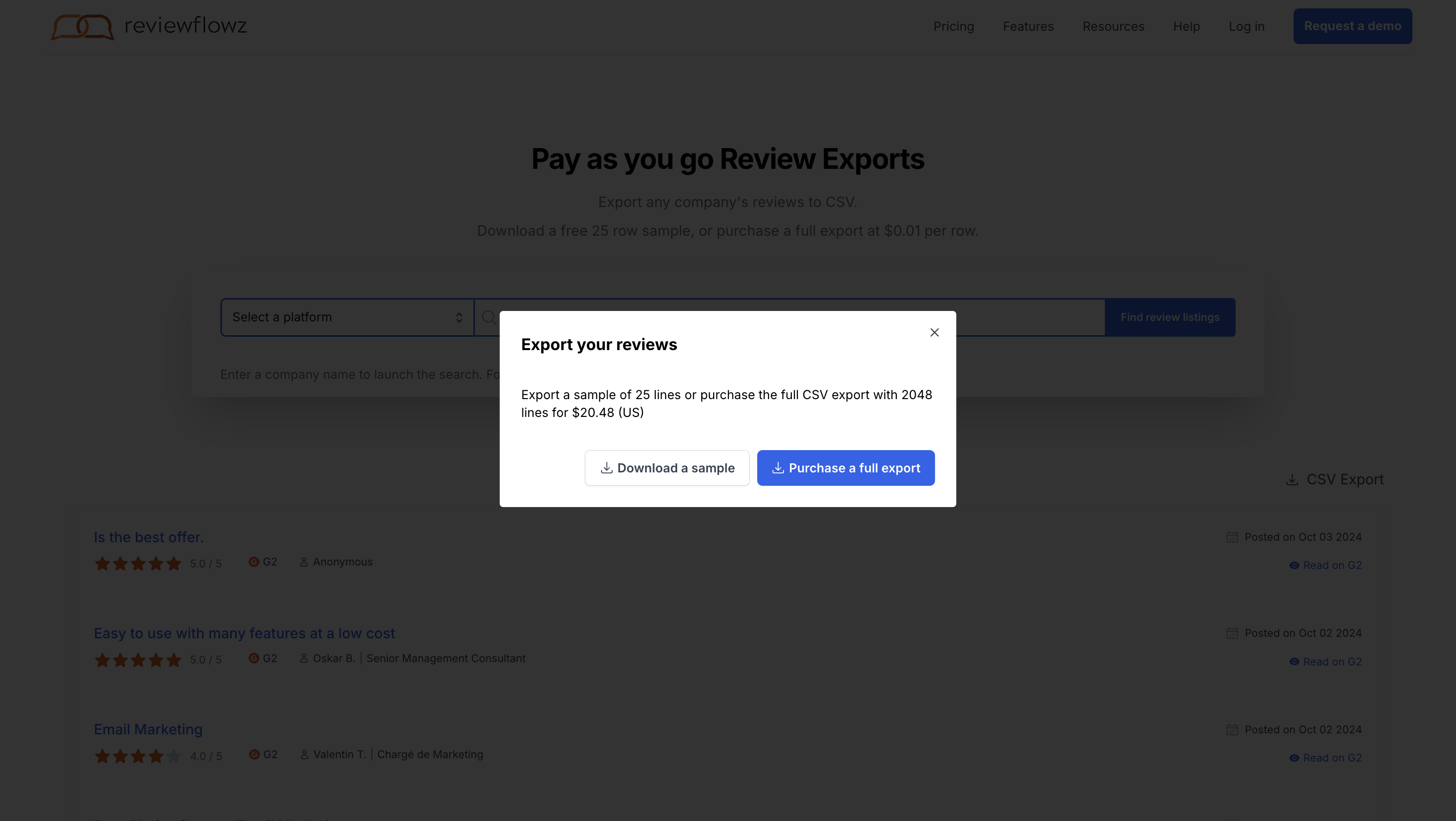Viewport: 1456px width, 821px height.
Task: Click calendar icon in Valentin T. review row
Action: 1232,729
